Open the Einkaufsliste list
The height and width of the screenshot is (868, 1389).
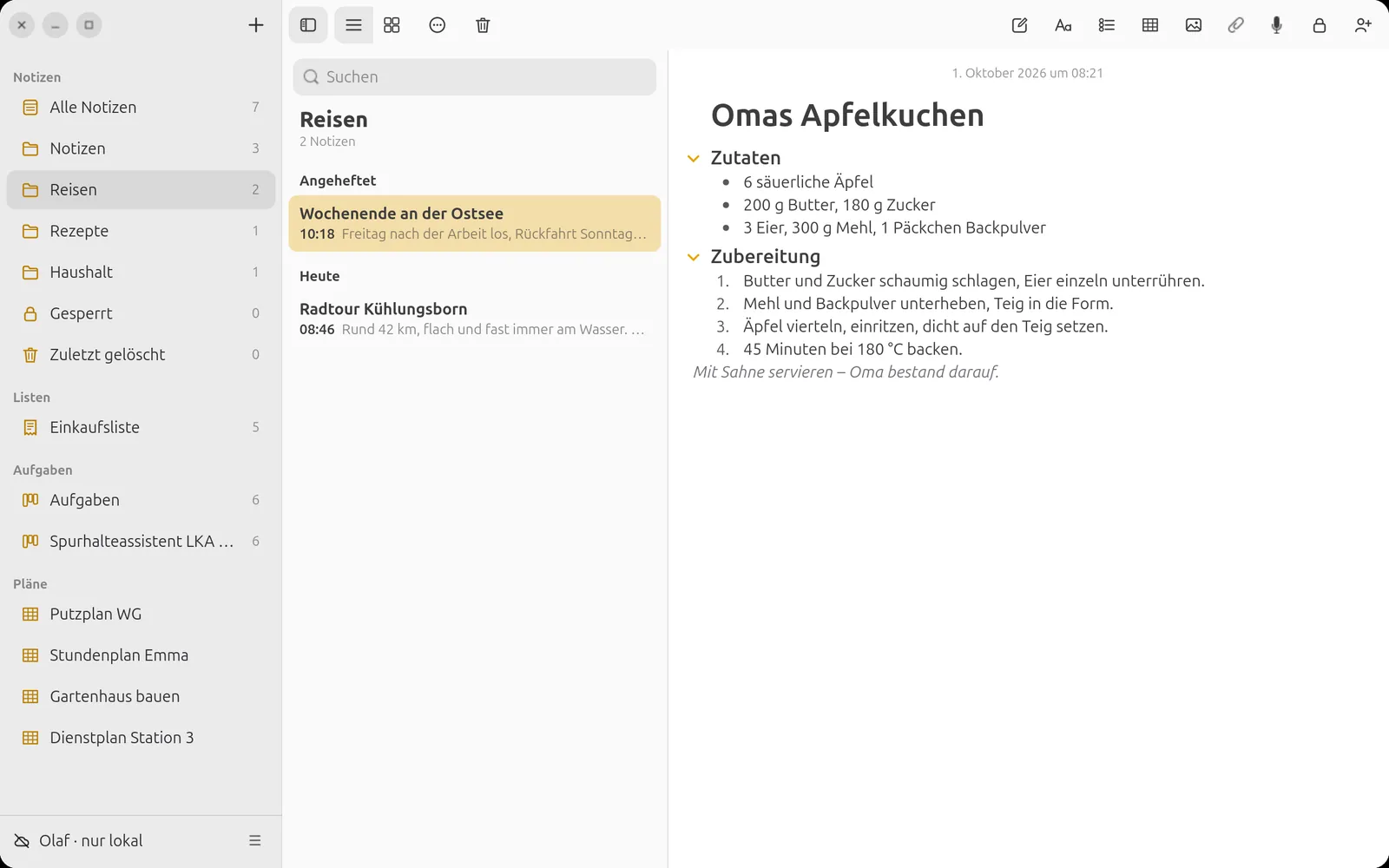pyautogui.click(x=141, y=427)
